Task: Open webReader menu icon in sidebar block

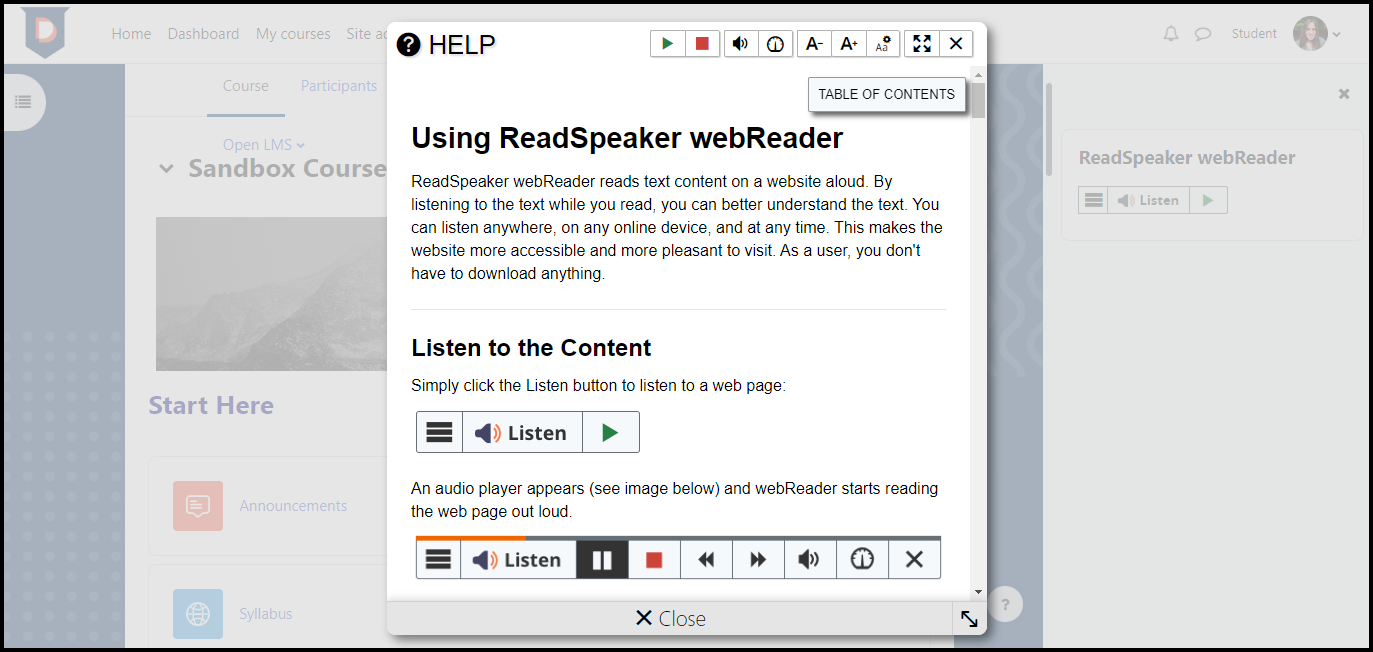Action: coord(1094,201)
